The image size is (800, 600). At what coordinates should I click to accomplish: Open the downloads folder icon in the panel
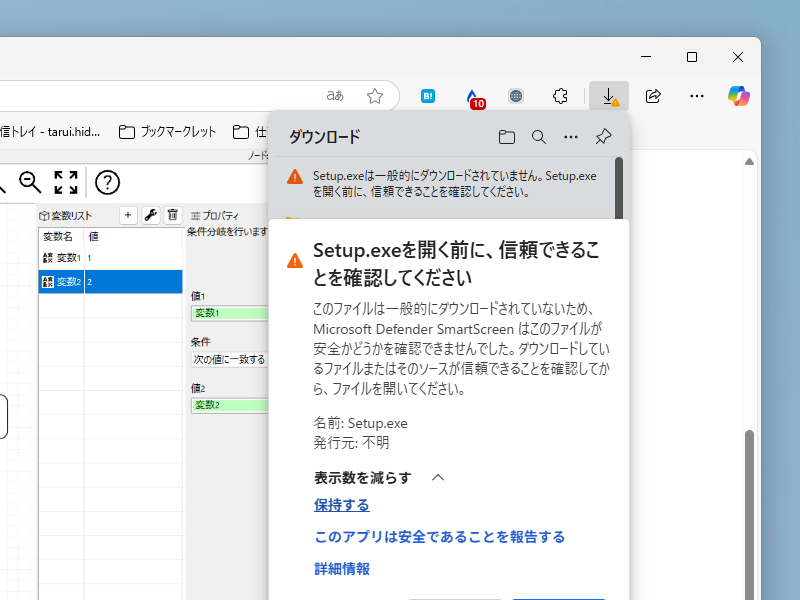[x=506, y=137]
